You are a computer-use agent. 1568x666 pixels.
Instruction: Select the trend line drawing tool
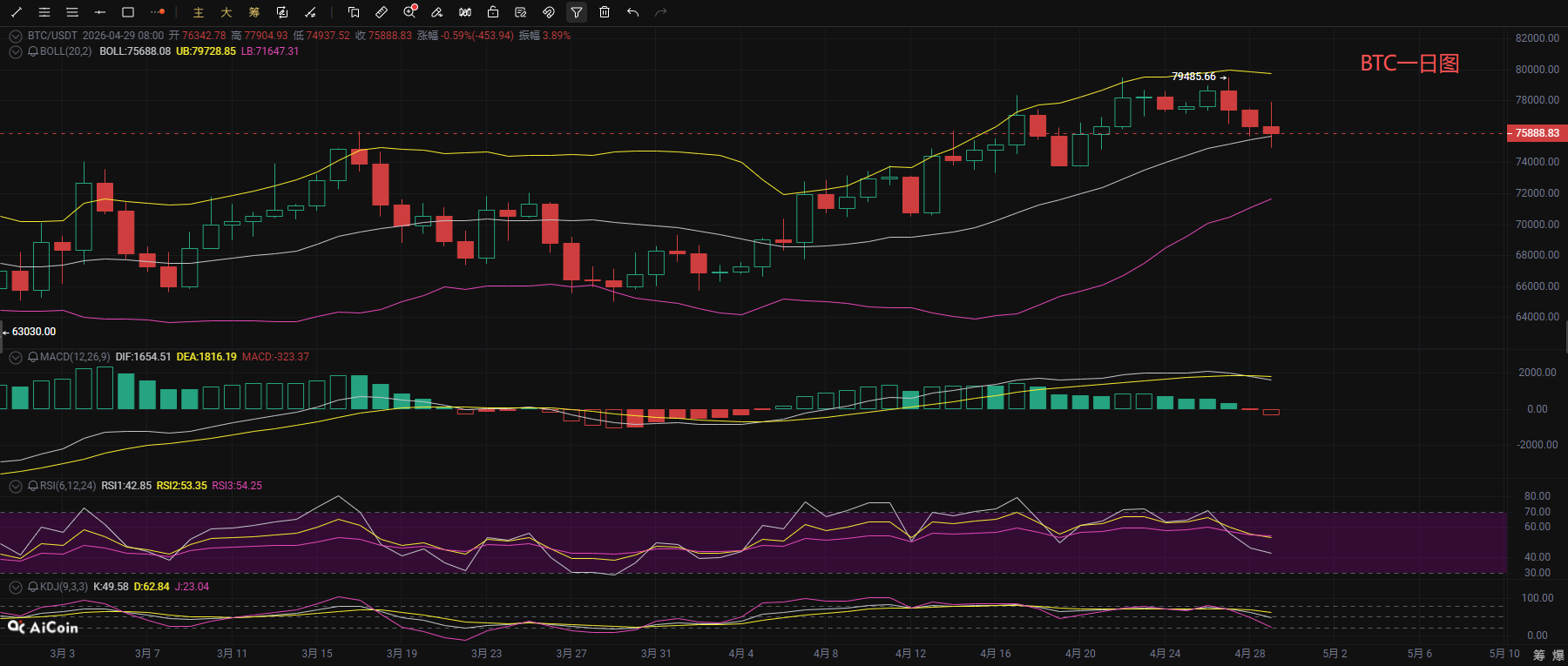(x=16, y=12)
